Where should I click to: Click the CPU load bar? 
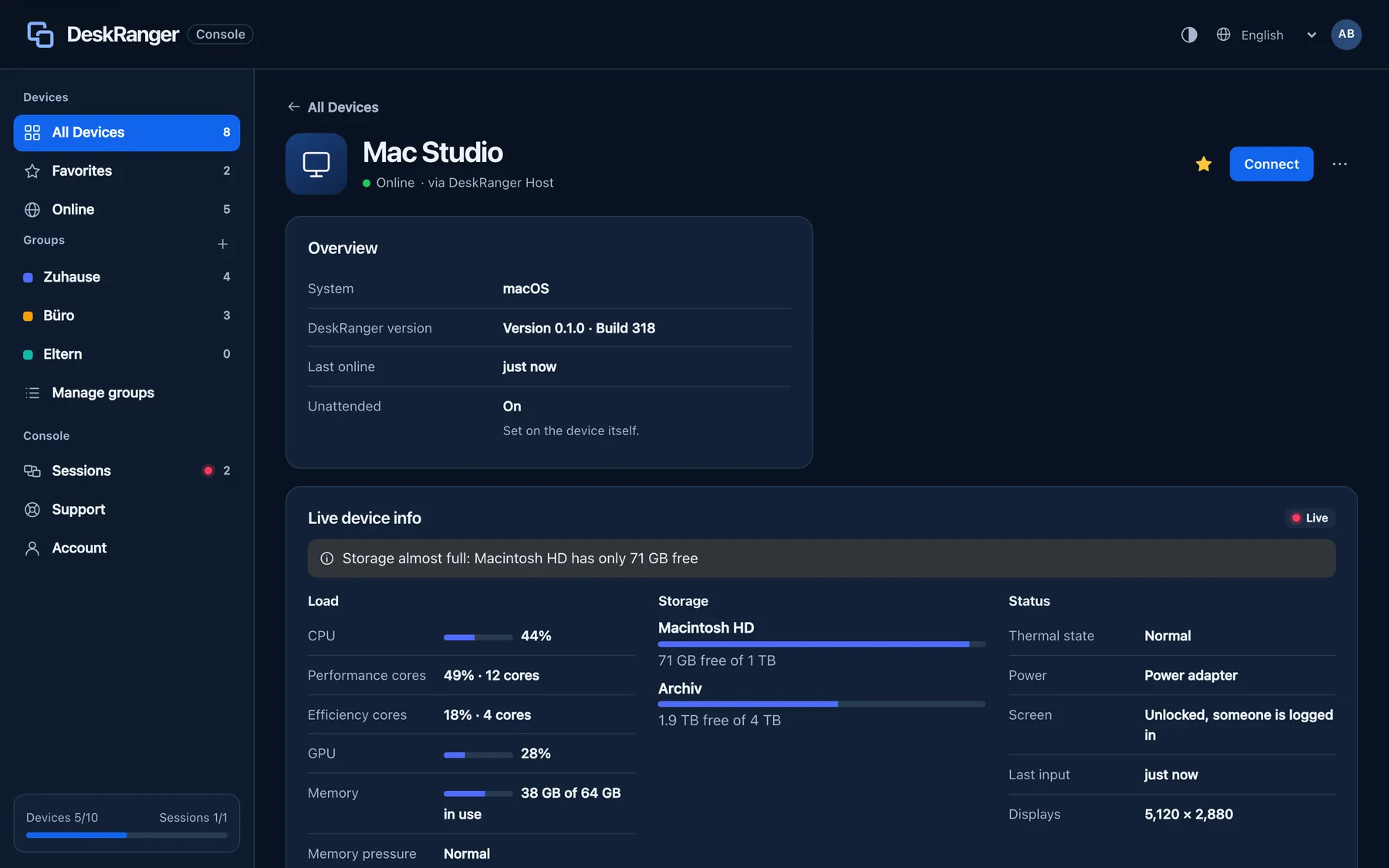tap(478, 637)
